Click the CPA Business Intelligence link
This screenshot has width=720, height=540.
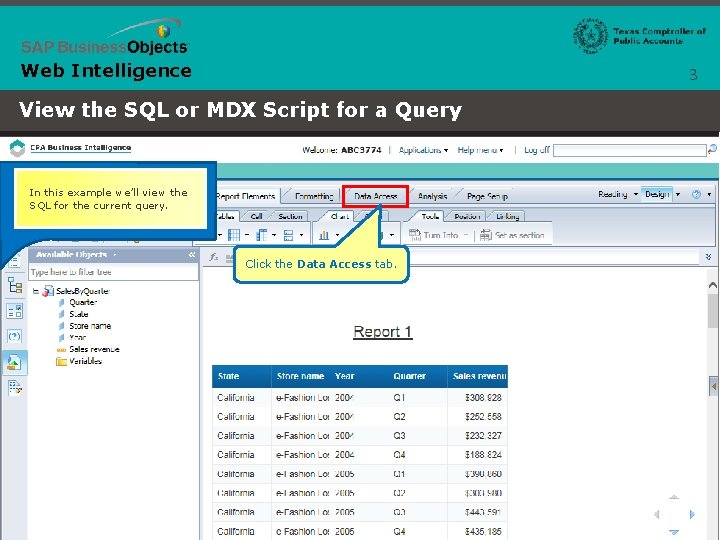[81, 147]
